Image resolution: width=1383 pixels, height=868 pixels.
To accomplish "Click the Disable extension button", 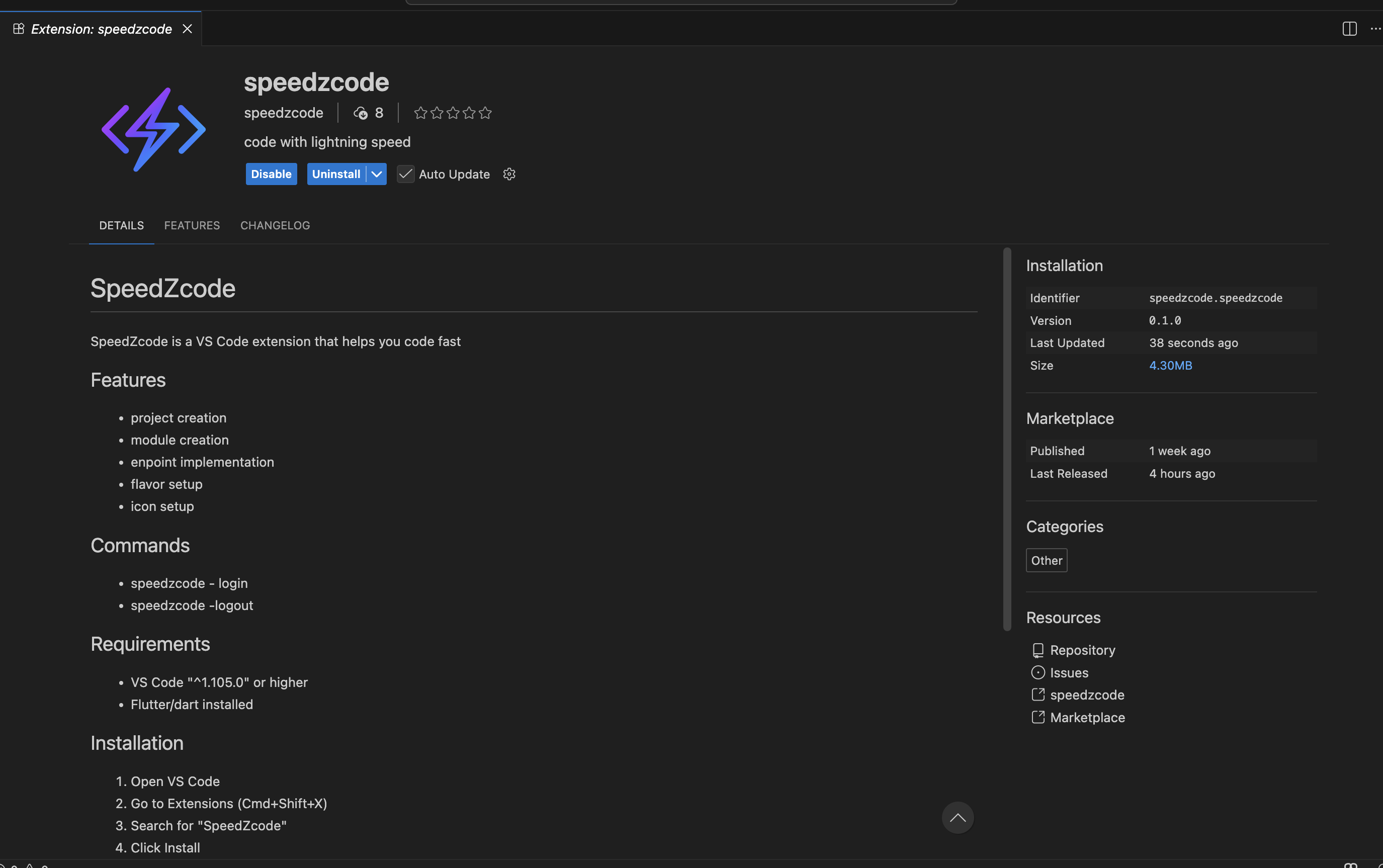I will click(x=271, y=174).
